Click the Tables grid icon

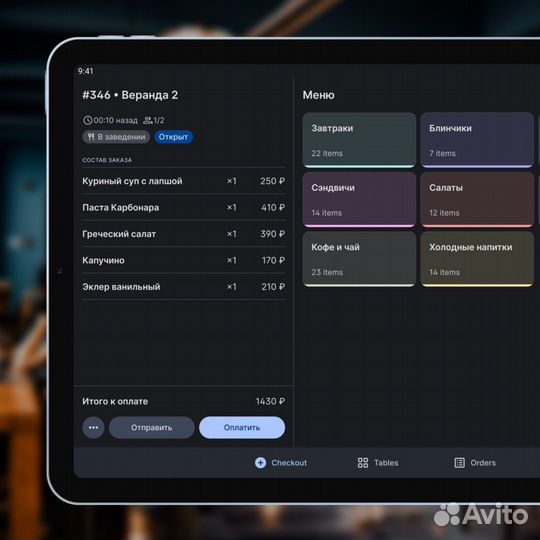pos(363,463)
